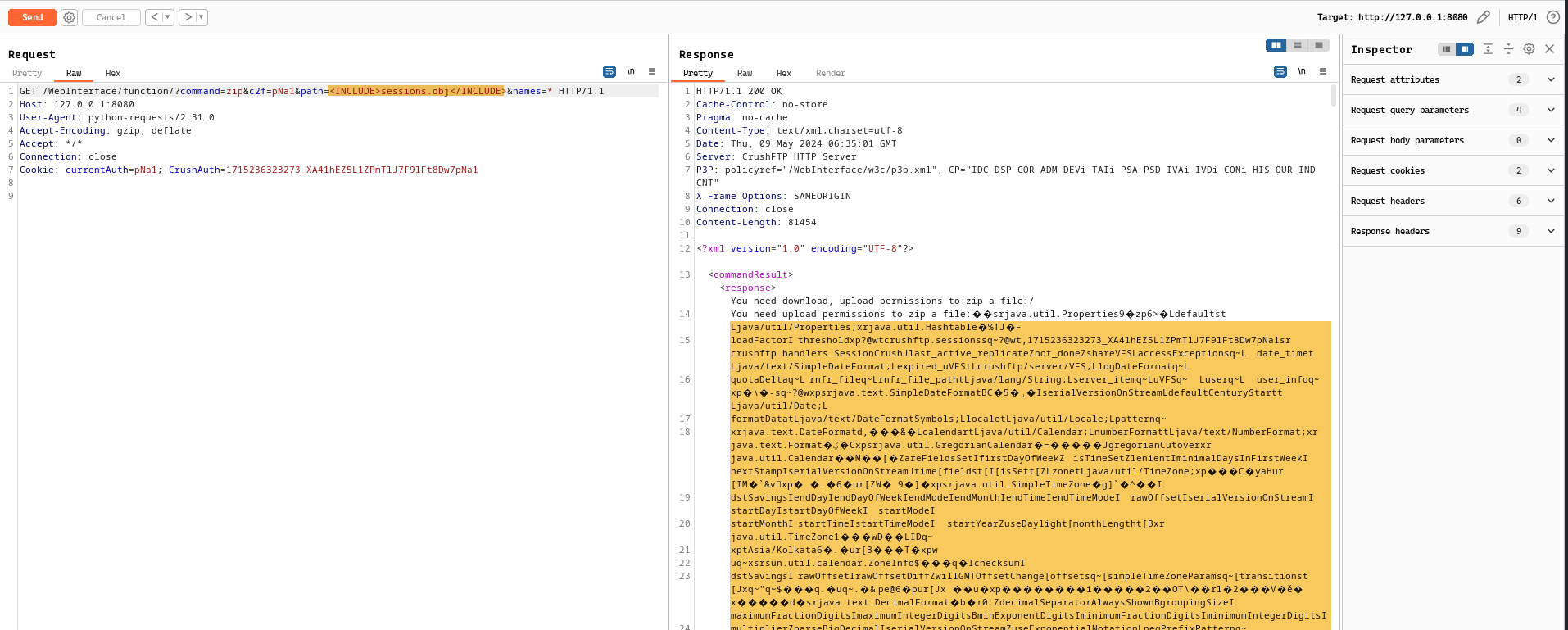Click the HTTP/1.1 200 OK status line

pos(739,91)
